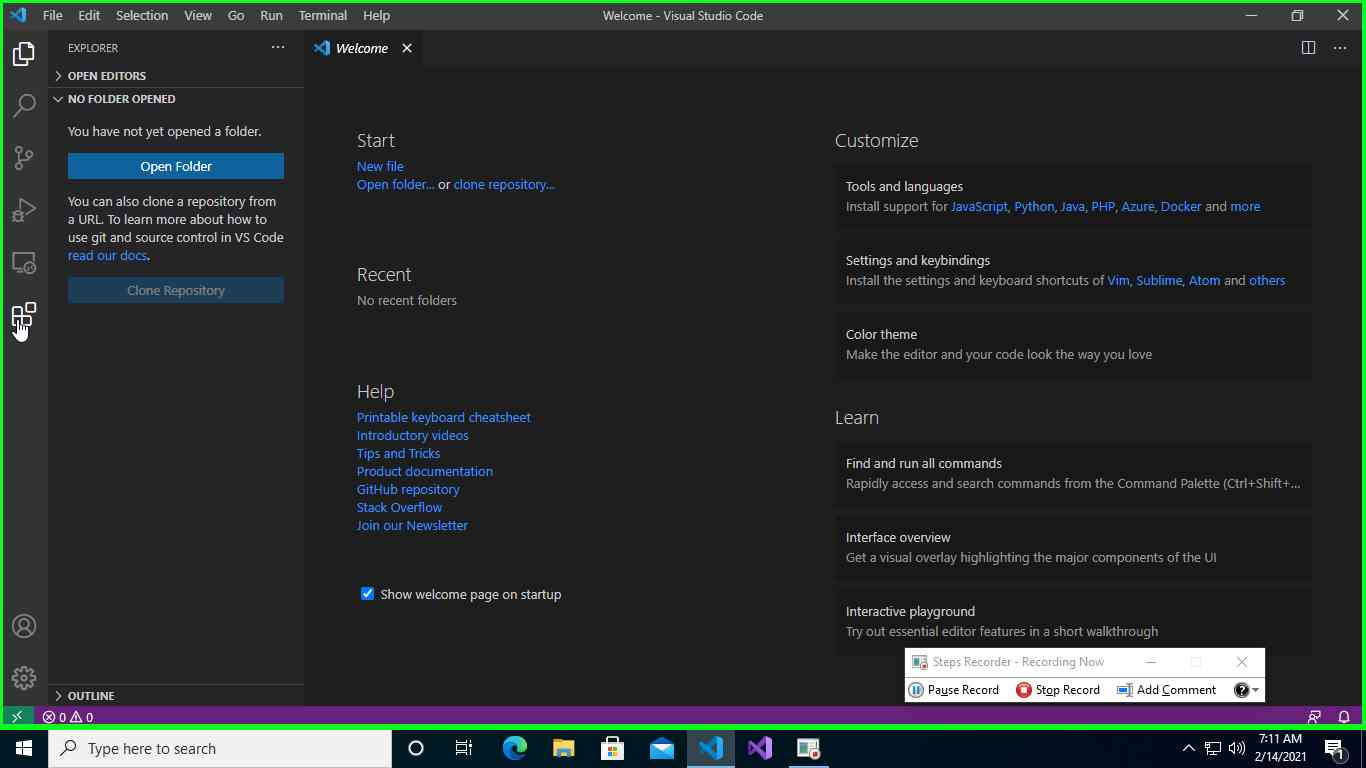The image size is (1366, 768).
Task: Open Windows Start menu
Action: click(x=24, y=748)
